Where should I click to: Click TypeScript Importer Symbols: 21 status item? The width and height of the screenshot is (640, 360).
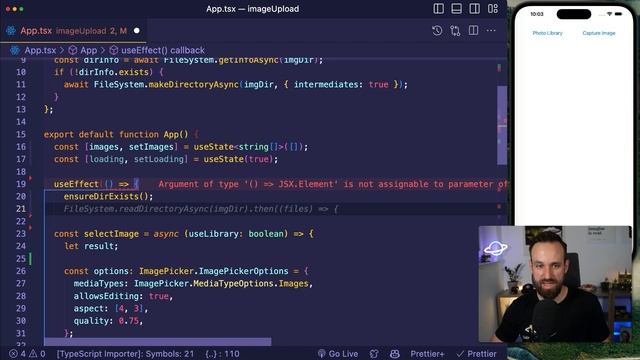[125, 354]
